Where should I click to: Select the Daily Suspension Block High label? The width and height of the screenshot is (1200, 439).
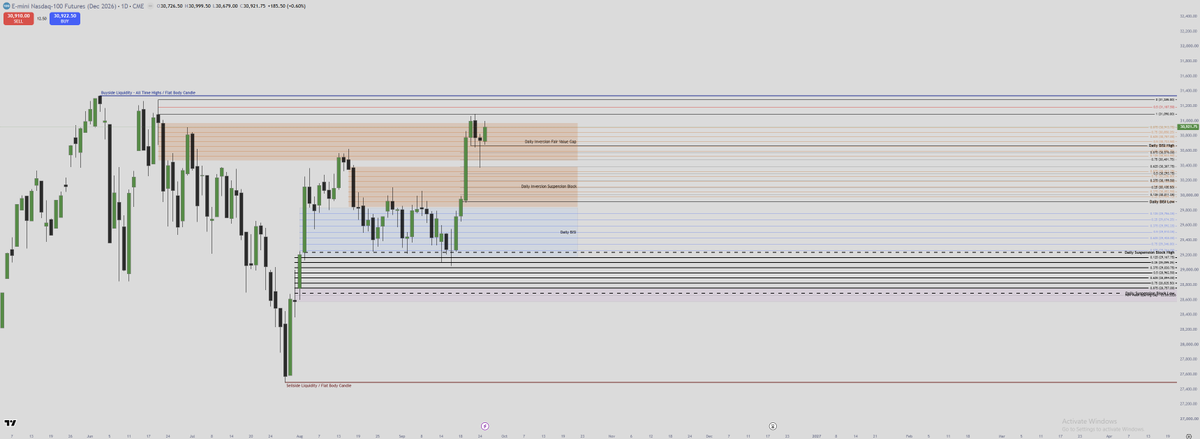(1149, 253)
